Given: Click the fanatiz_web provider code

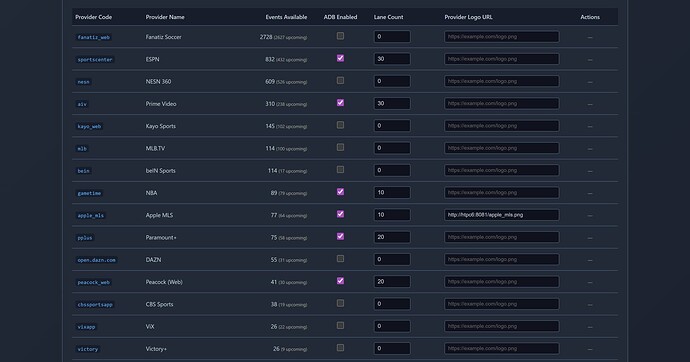Looking at the screenshot, I should coord(93,37).
